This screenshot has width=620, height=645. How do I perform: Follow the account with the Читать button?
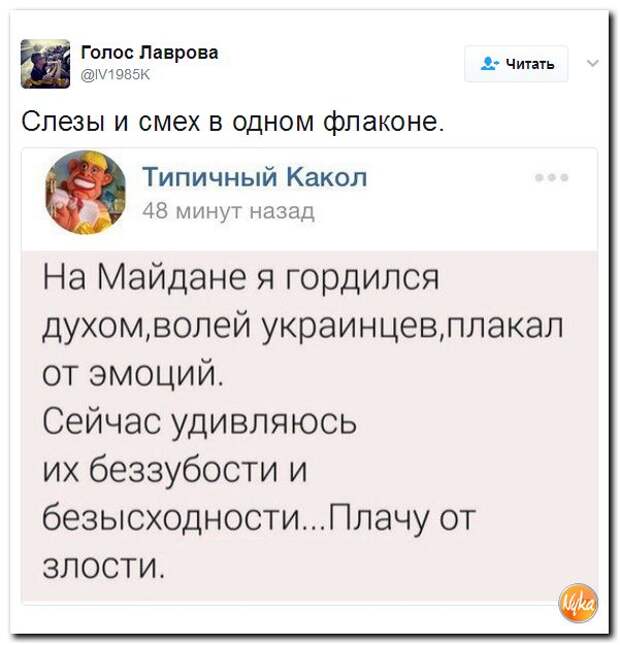[x=516, y=64]
